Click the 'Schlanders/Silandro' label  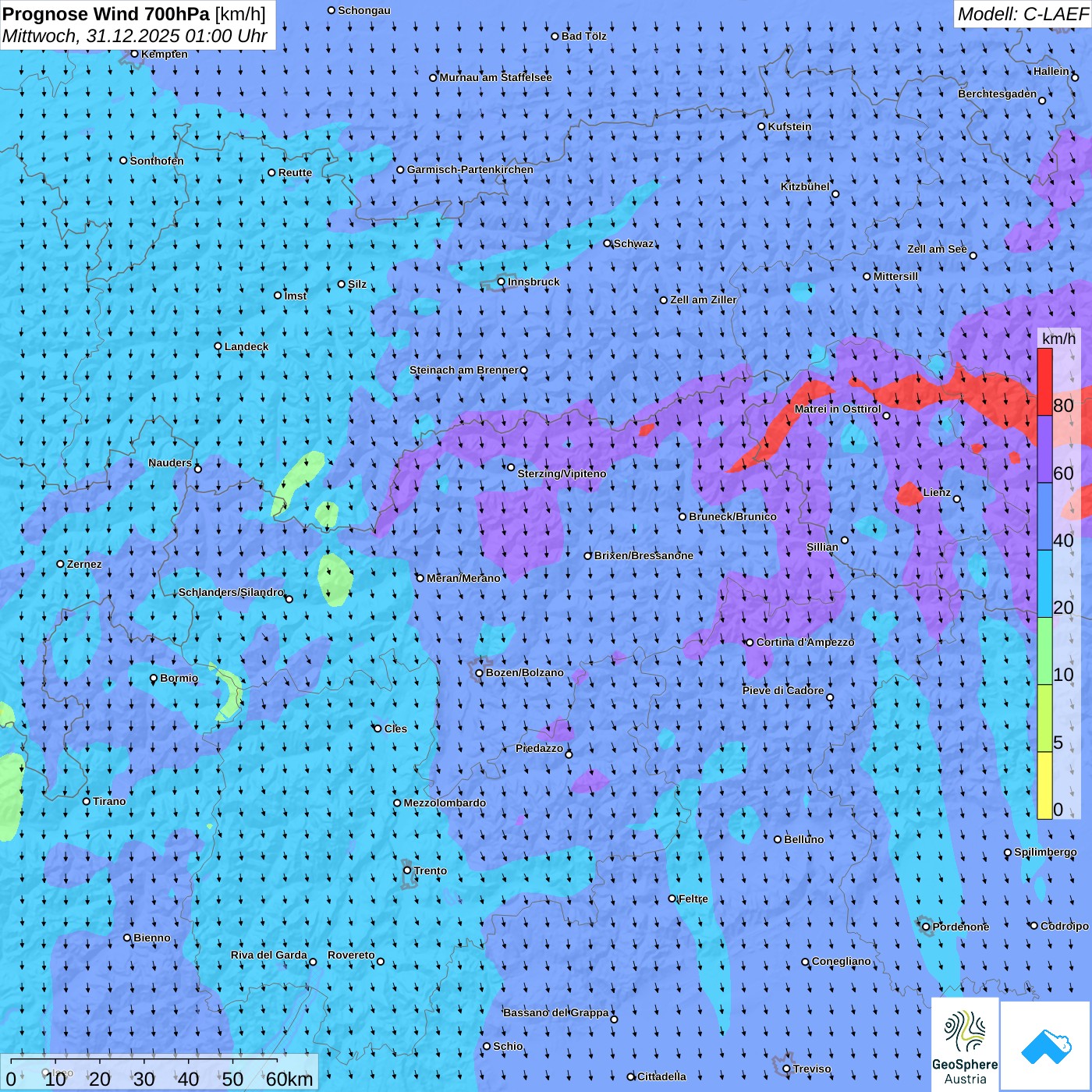231,592
